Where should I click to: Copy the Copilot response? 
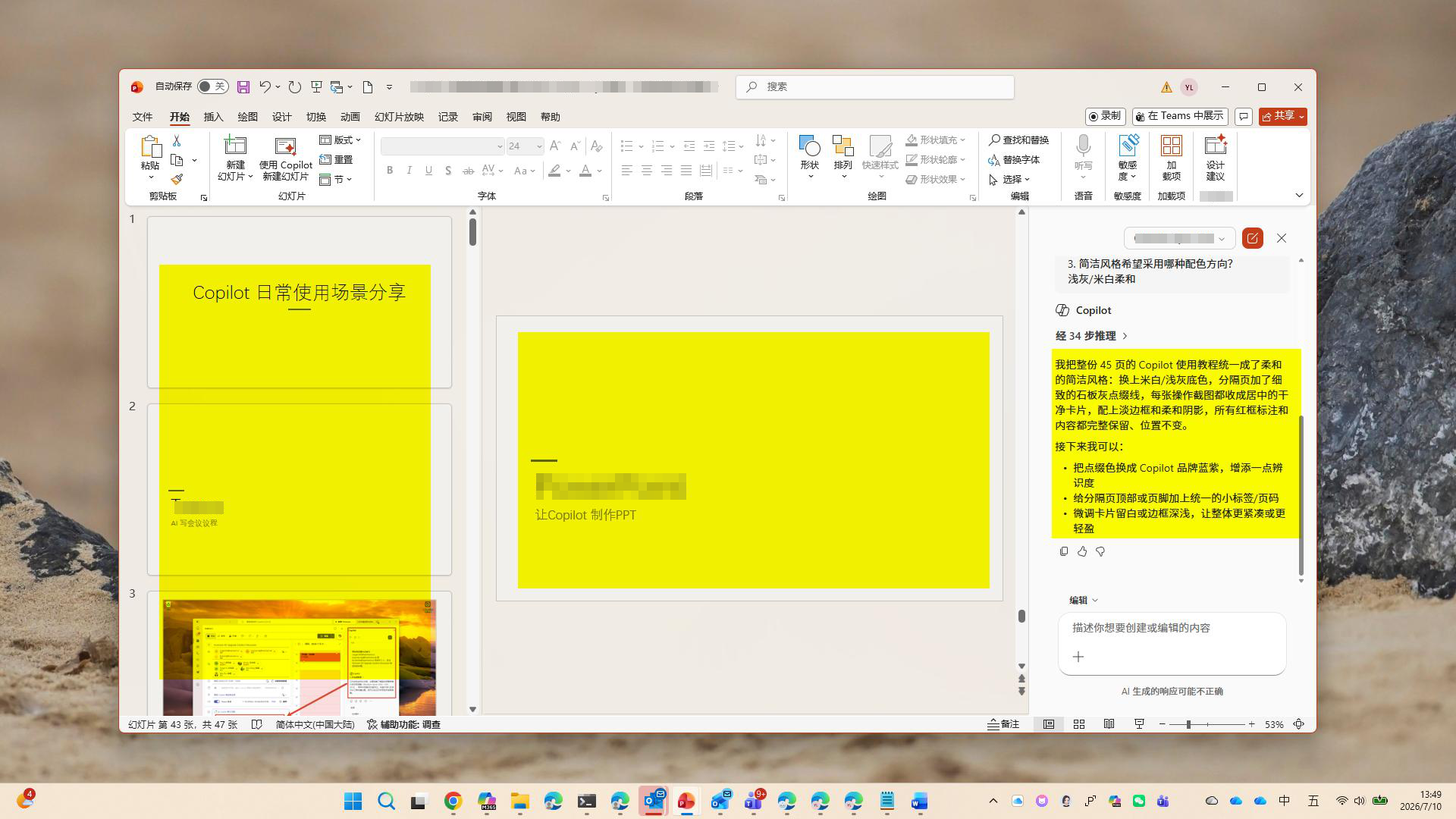click(x=1064, y=551)
